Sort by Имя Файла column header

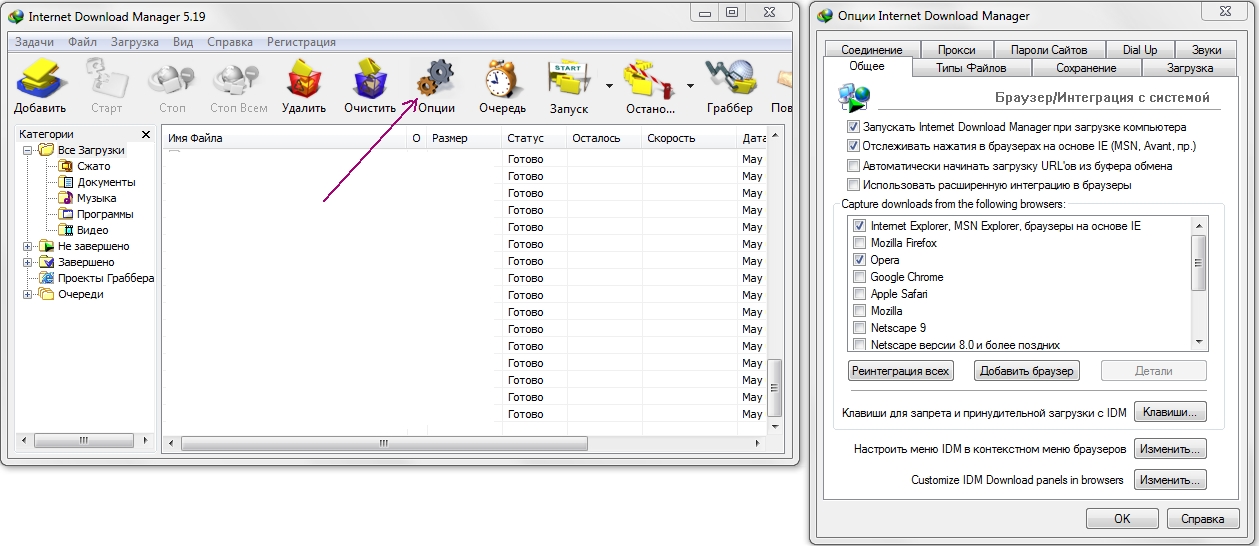point(285,138)
